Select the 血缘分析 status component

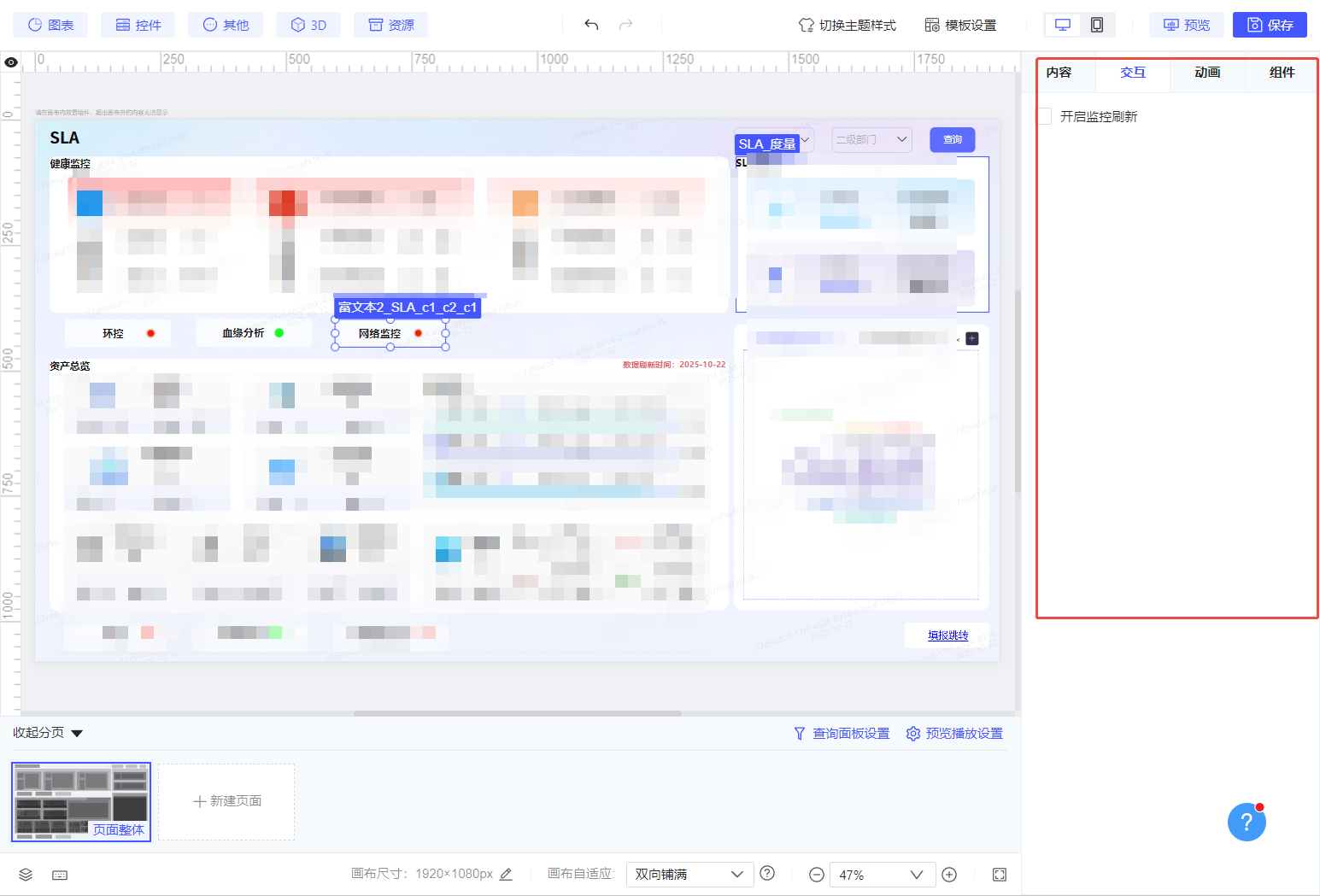[x=254, y=333]
